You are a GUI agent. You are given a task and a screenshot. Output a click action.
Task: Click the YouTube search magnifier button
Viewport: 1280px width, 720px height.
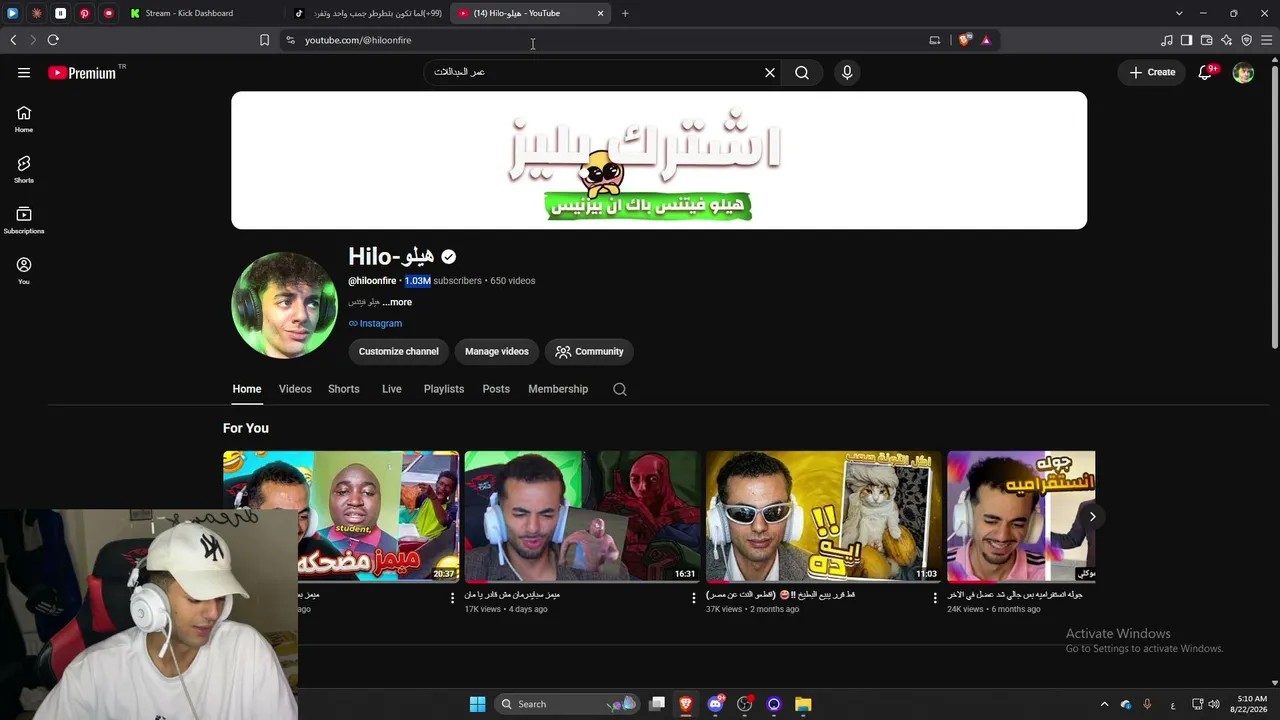[x=802, y=72]
